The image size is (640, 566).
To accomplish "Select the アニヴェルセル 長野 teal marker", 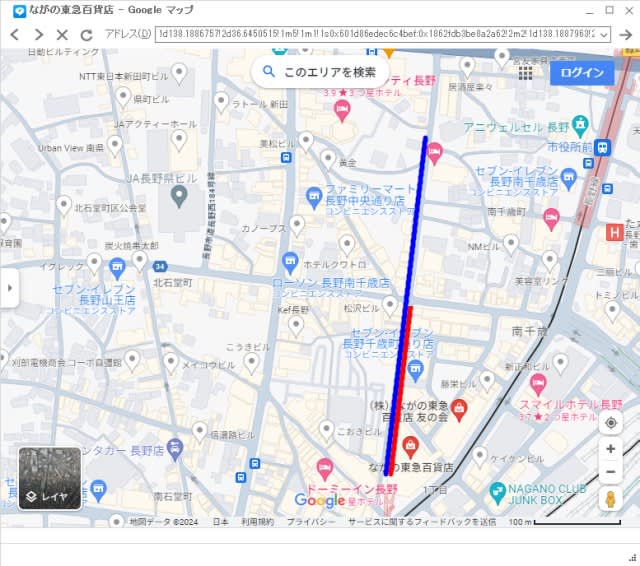I will point(580,126).
